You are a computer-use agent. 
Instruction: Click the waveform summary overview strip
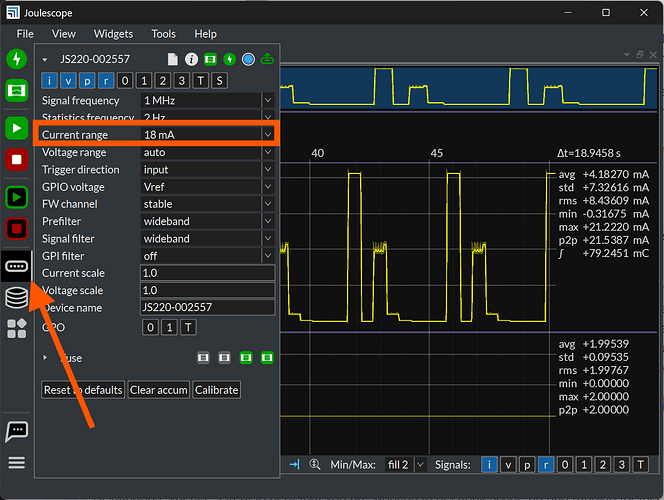(468, 87)
